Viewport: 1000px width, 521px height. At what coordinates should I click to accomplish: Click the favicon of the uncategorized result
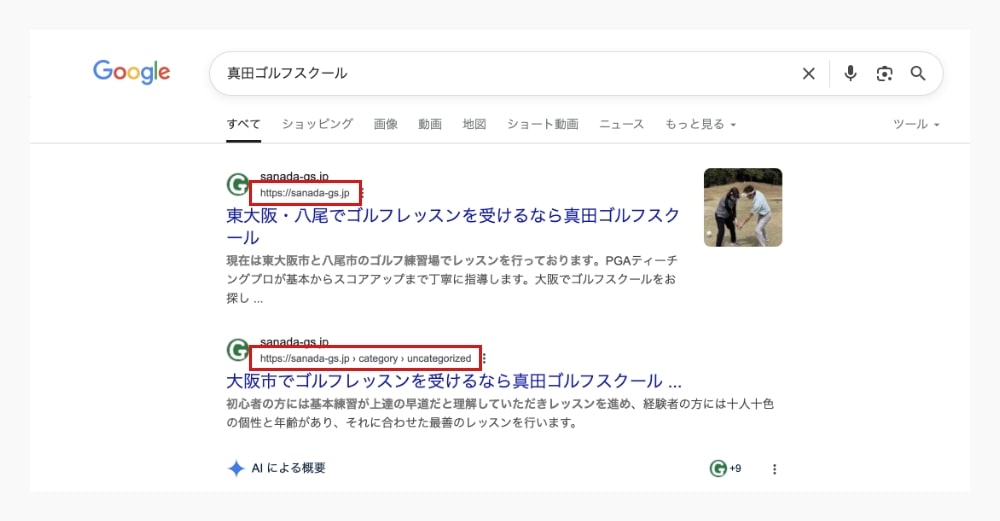pyautogui.click(x=238, y=349)
